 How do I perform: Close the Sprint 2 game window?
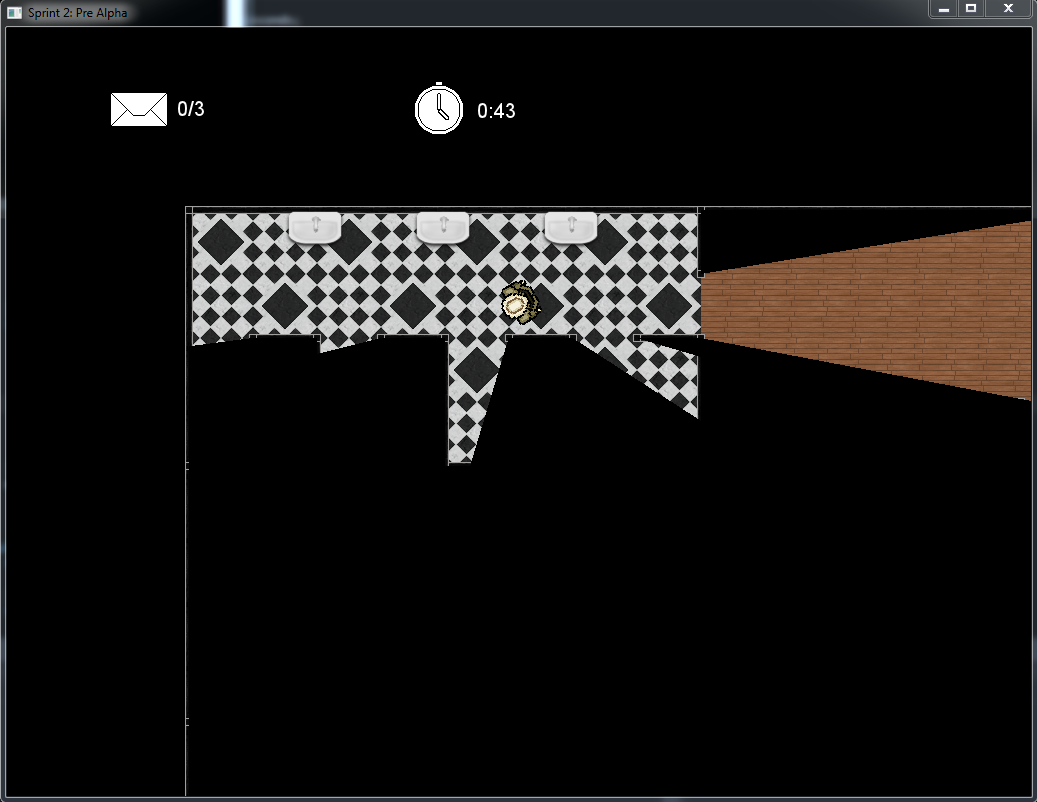click(1007, 9)
